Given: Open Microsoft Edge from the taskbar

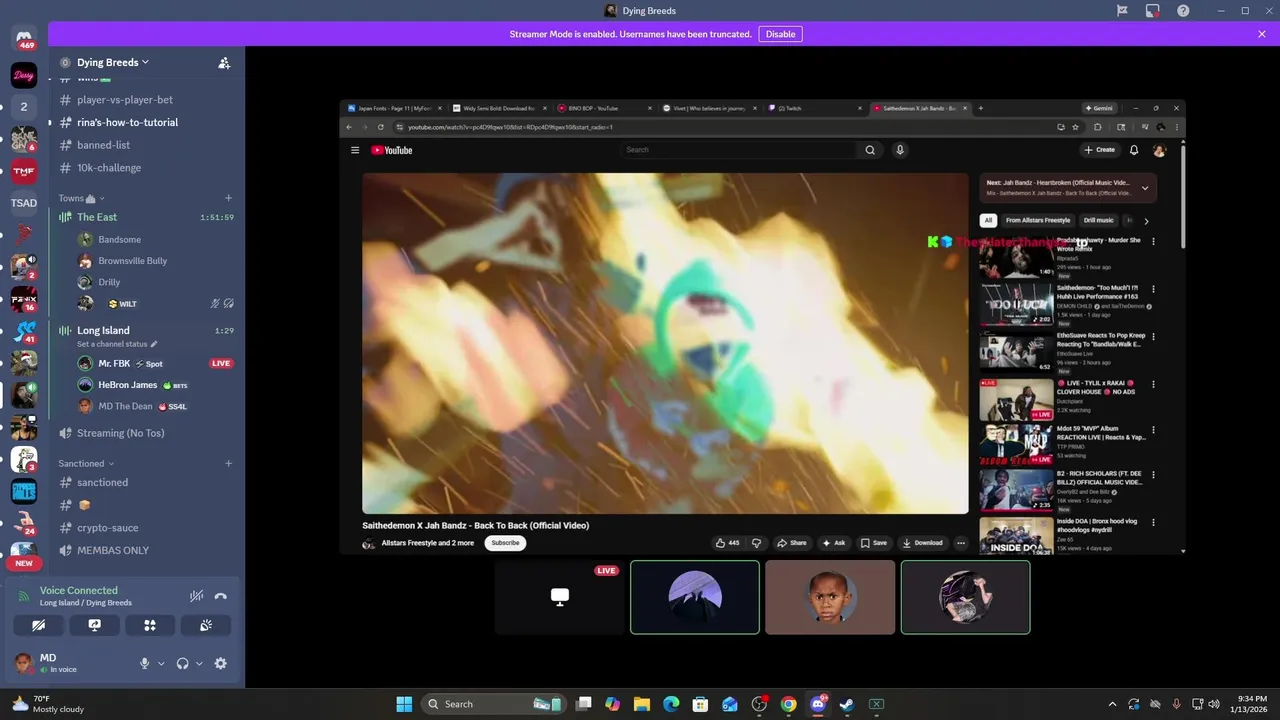Looking at the screenshot, I should coord(671,704).
